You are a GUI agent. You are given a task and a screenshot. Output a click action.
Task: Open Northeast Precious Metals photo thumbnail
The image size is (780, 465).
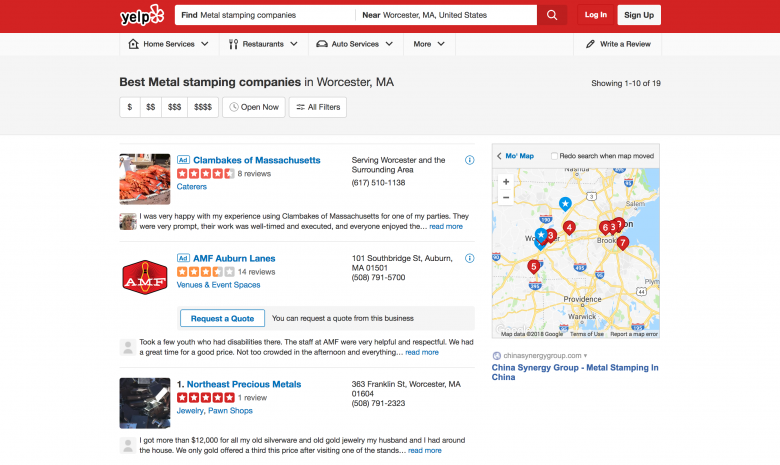point(145,403)
